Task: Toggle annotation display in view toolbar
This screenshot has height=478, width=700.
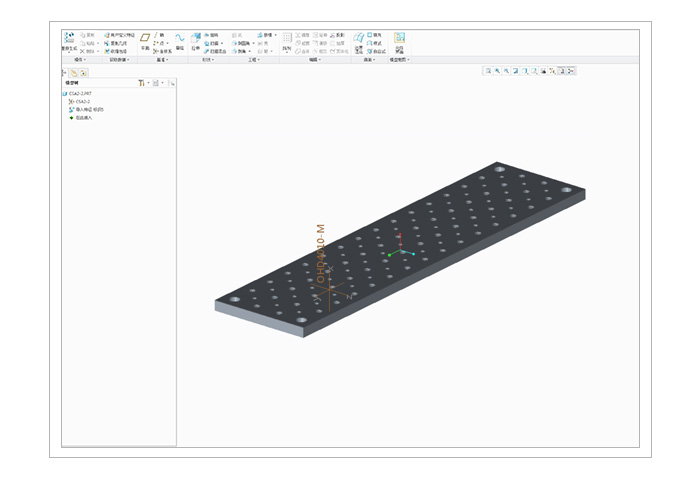Action: [x=560, y=71]
